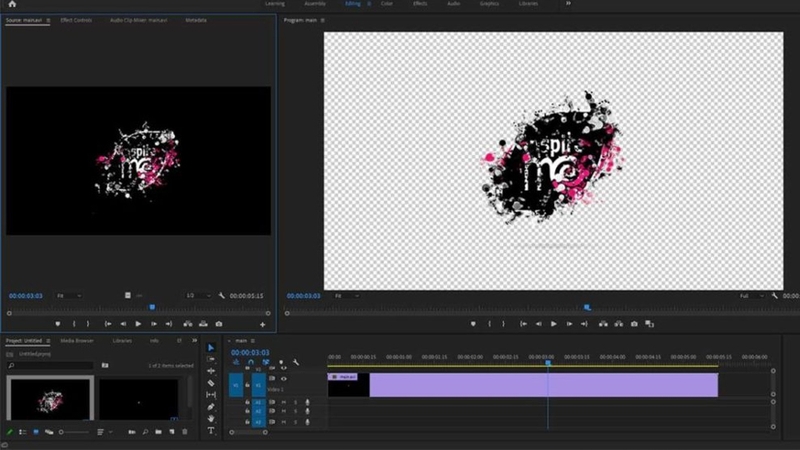Open timeline display settings wrench
800x450 pixels.
pyautogui.click(x=296, y=362)
